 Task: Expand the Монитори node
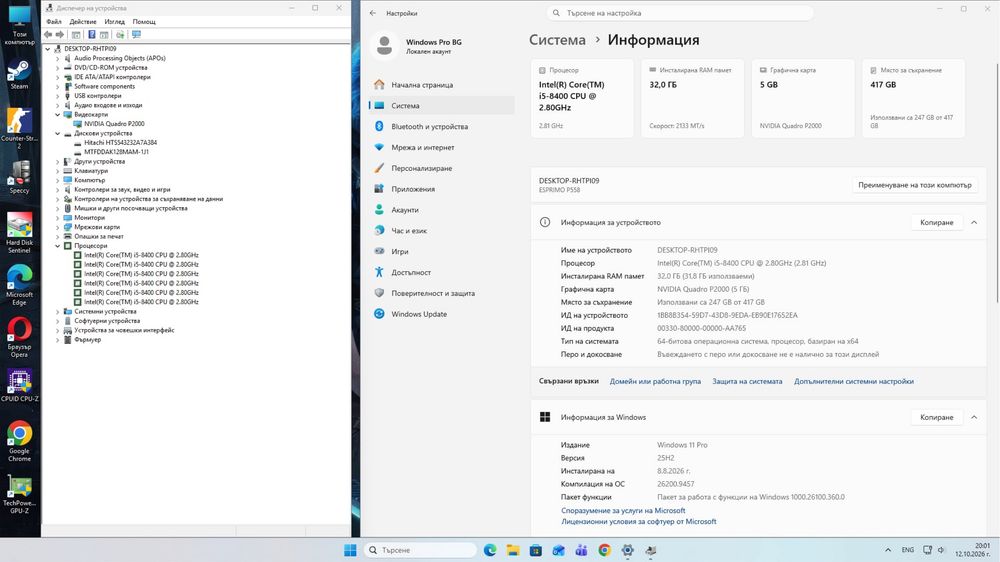point(57,218)
